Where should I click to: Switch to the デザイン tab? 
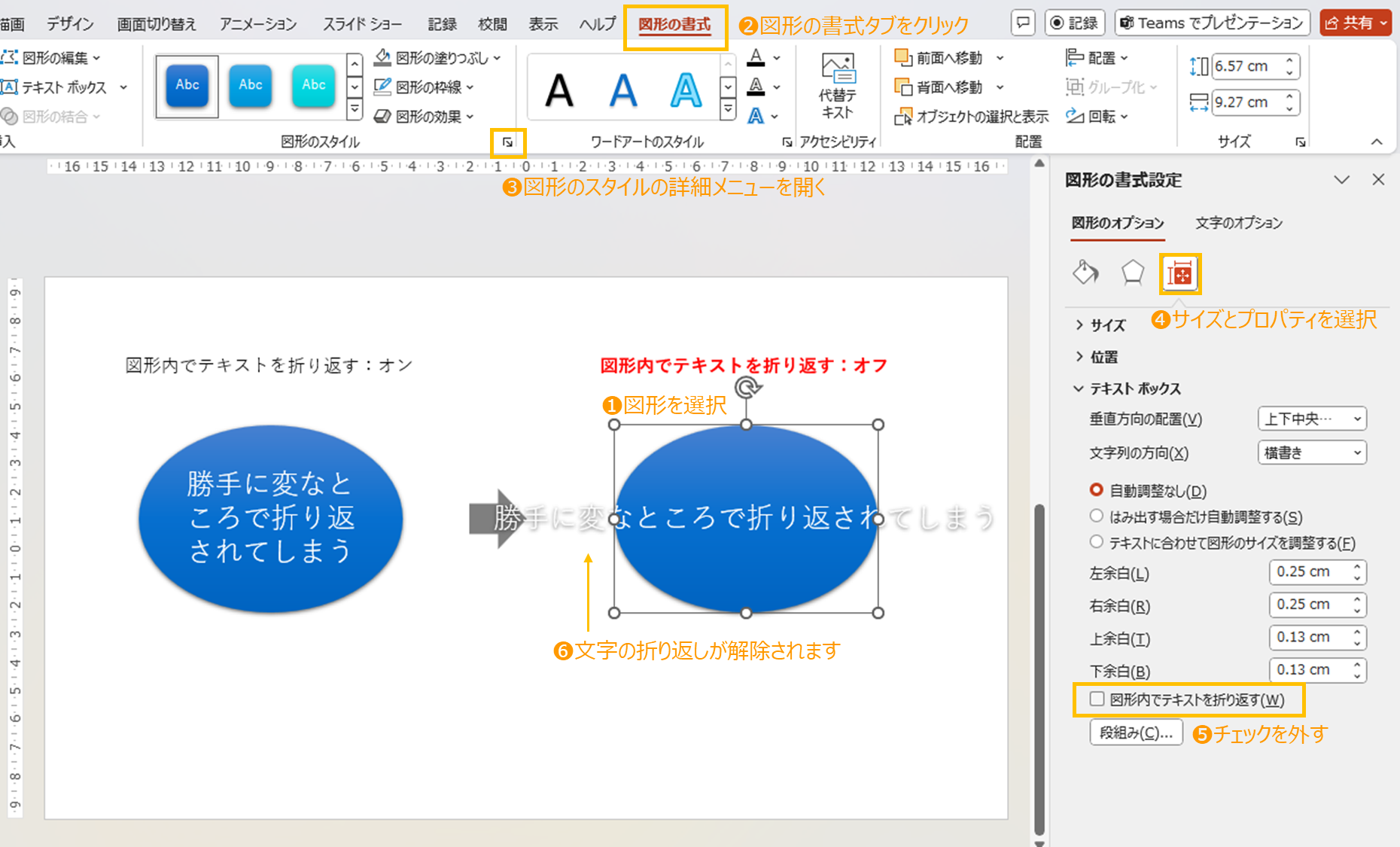(70, 24)
